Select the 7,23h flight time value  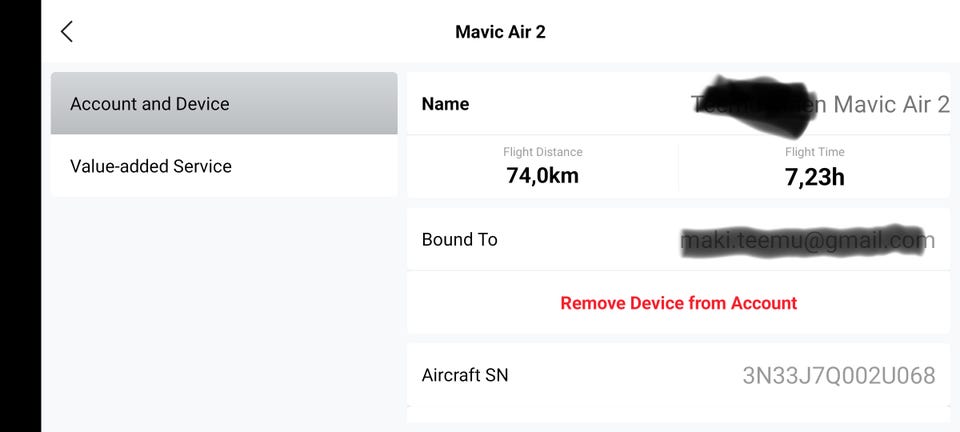[x=814, y=178]
